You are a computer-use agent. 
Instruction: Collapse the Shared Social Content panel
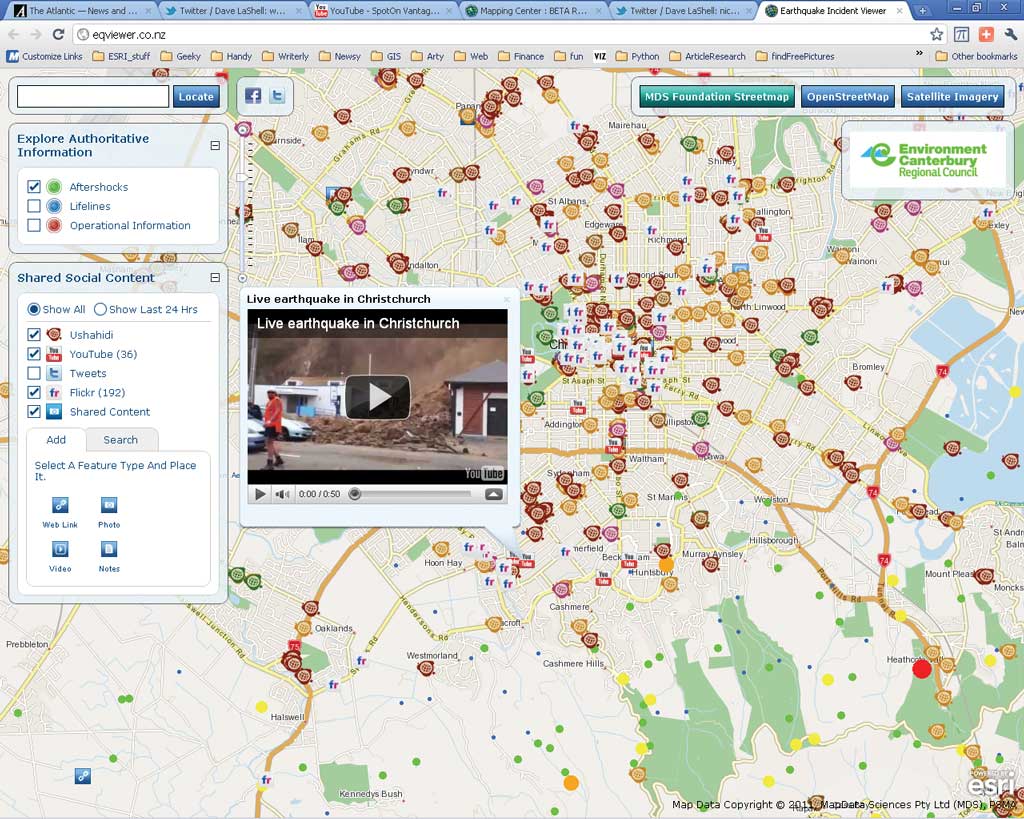[215, 278]
